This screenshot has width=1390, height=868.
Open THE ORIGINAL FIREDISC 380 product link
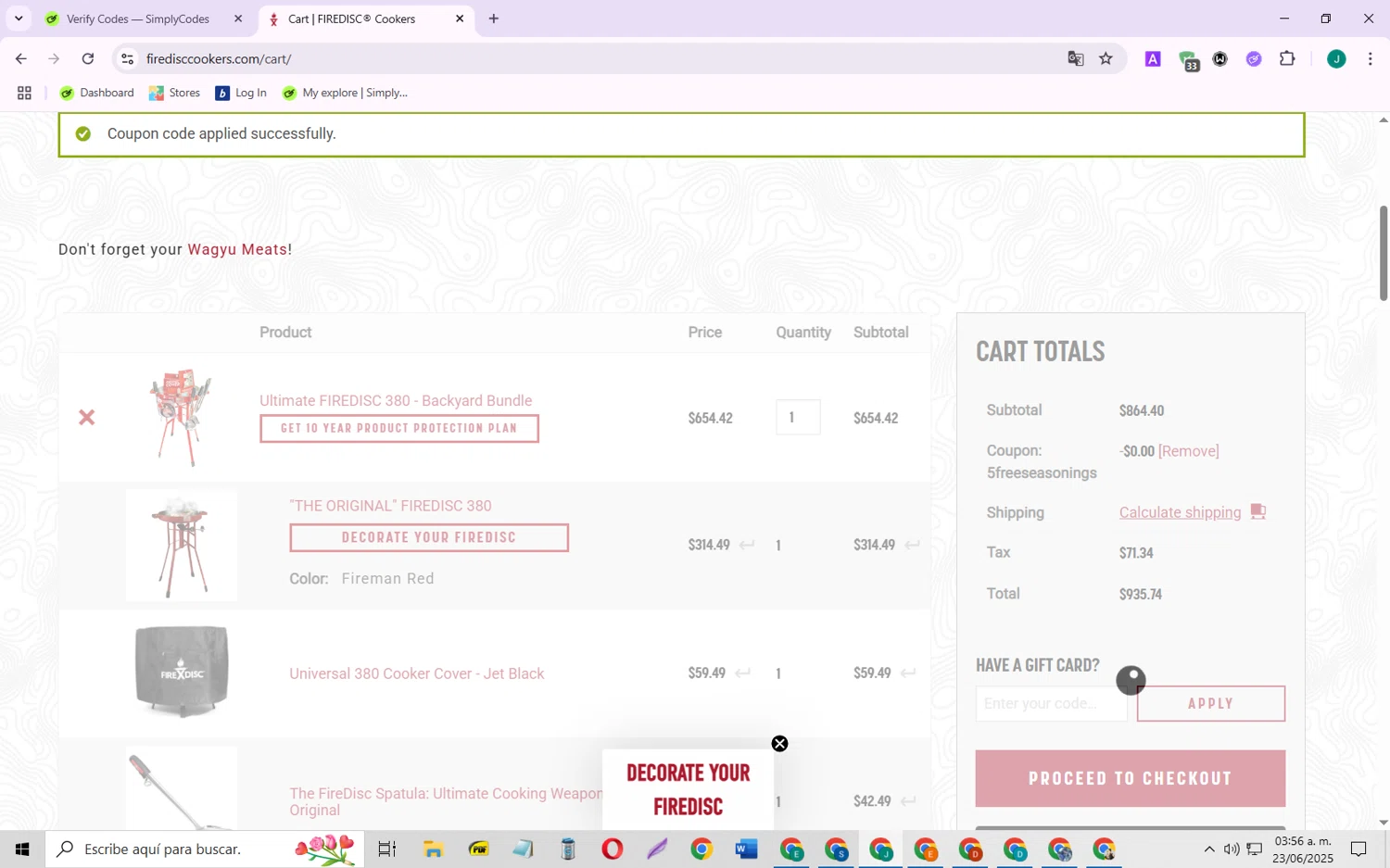pyautogui.click(x=390, y=506)
